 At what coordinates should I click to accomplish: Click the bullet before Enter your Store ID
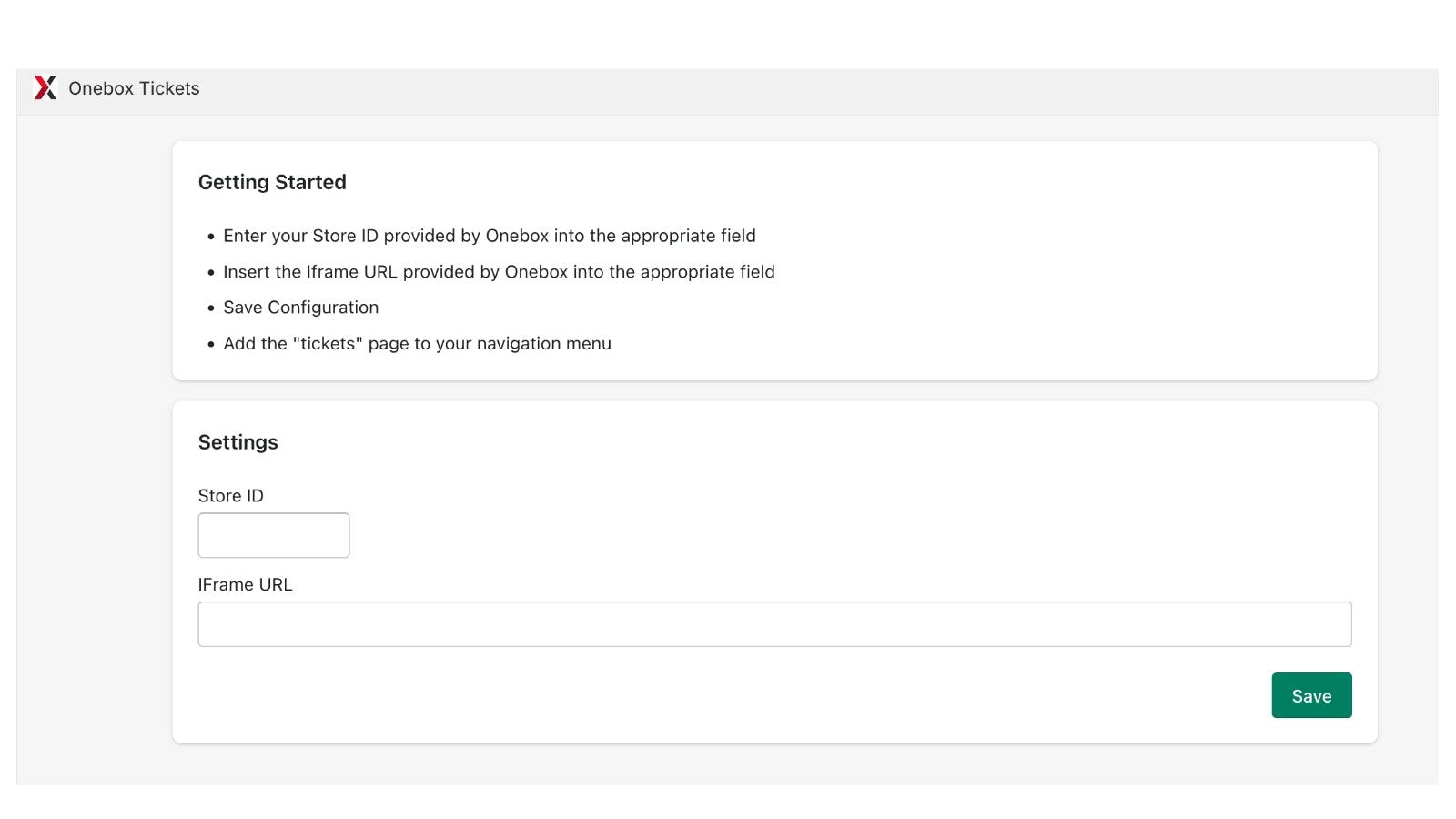(211, 237)
